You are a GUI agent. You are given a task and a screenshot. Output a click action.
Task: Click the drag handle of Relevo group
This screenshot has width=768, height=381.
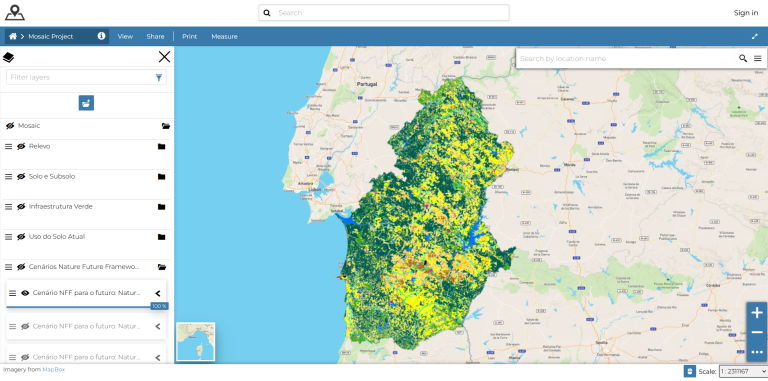[8, 146]
